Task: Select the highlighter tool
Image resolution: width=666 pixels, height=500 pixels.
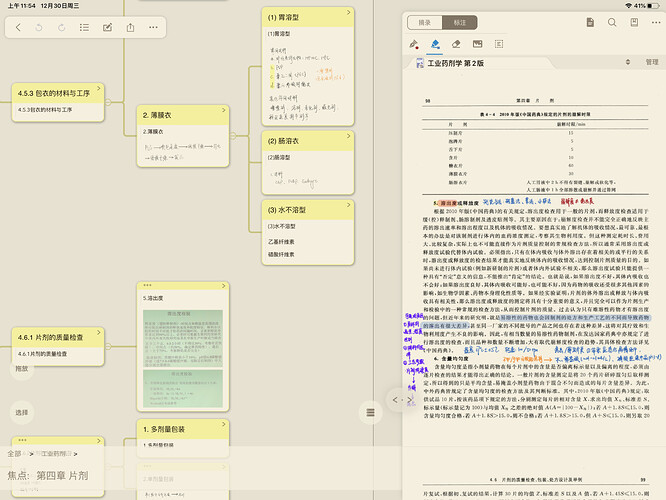Action: coord(435,44)
